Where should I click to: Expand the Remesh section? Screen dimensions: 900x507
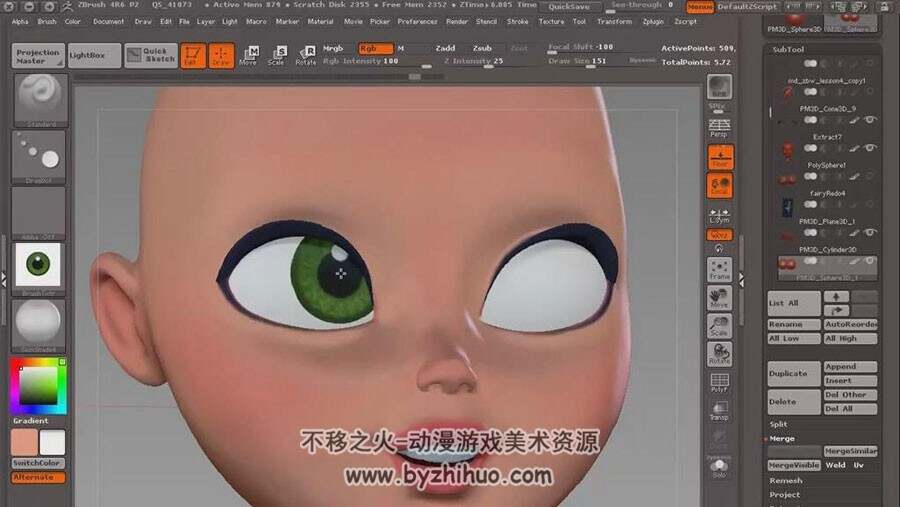click(x=786, y=481)
